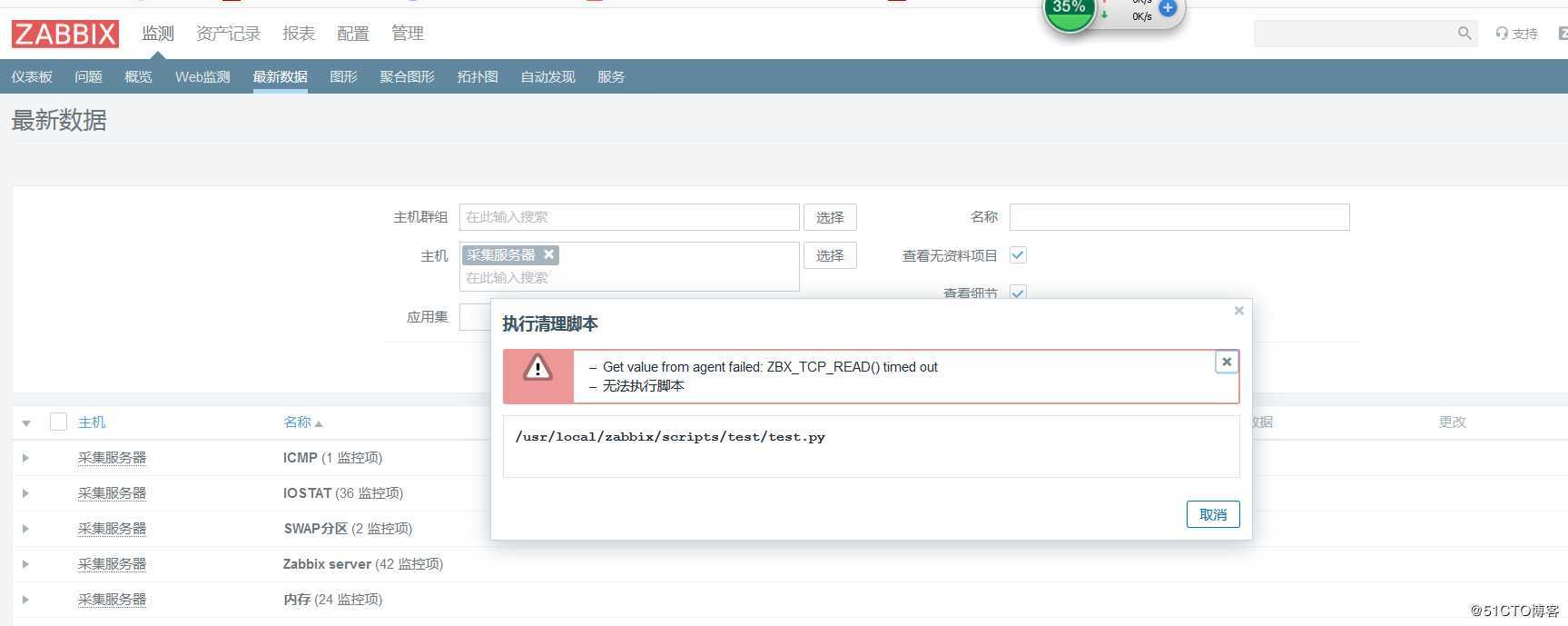Focus the global search box

coord(1353,34)
